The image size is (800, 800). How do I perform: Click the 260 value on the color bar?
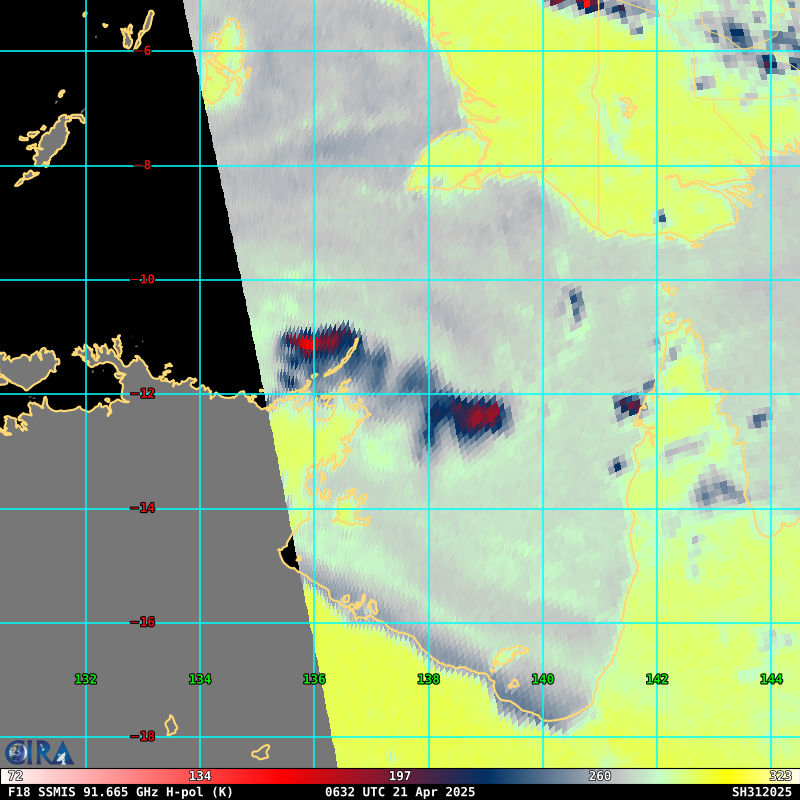tap(600, 776)
